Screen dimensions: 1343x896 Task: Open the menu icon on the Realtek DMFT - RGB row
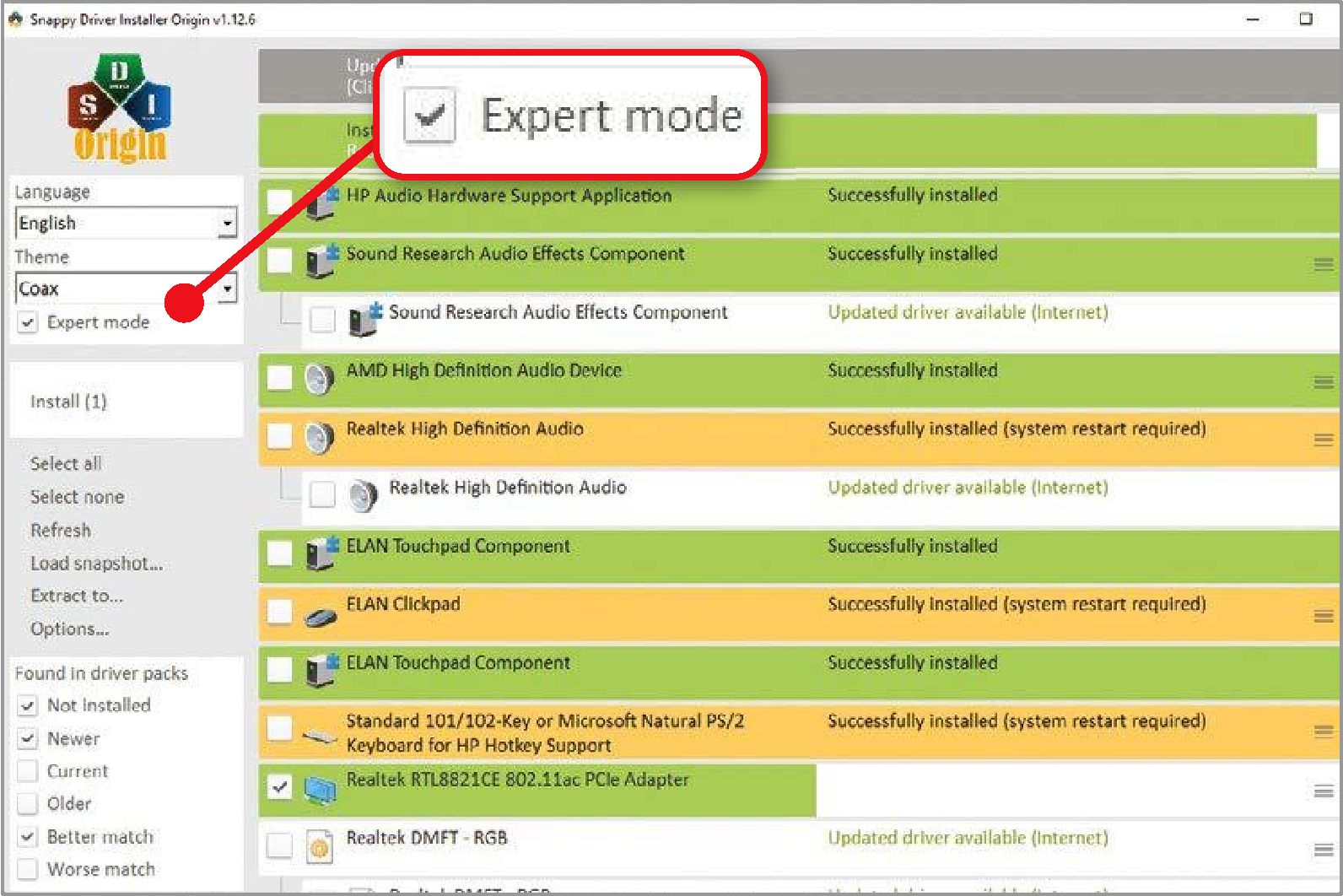click(x=1324, y=850)
